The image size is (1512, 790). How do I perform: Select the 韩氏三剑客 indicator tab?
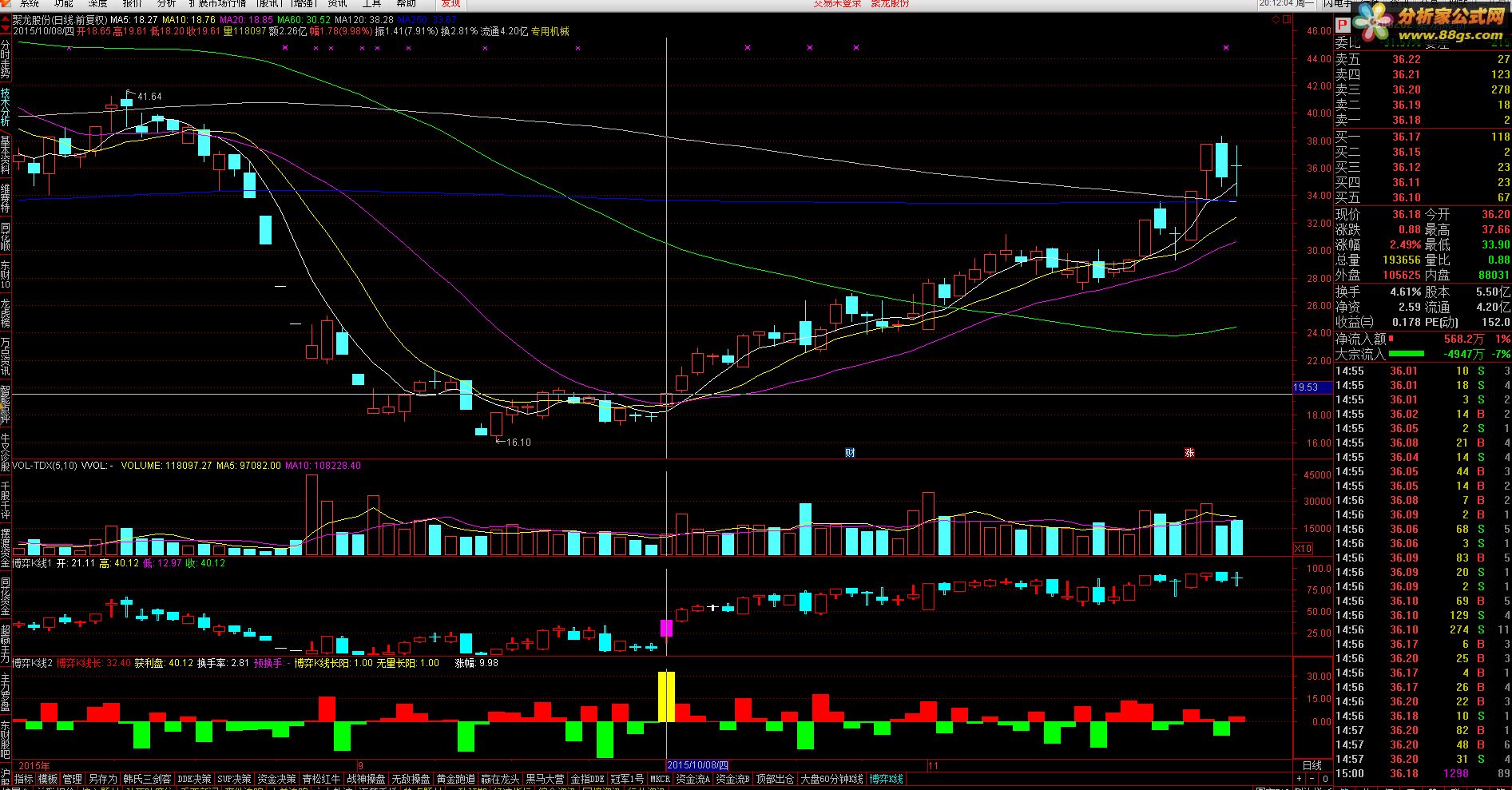(147, 779)
